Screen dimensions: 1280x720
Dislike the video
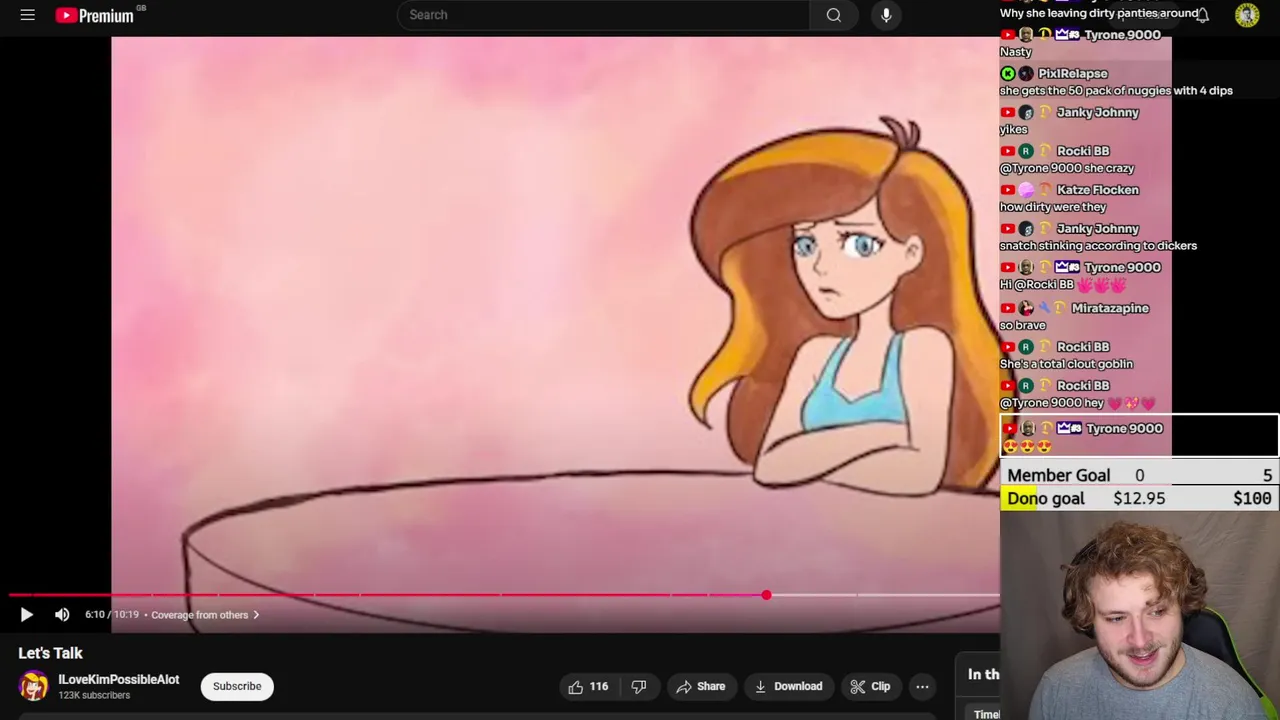coord(639,686)
